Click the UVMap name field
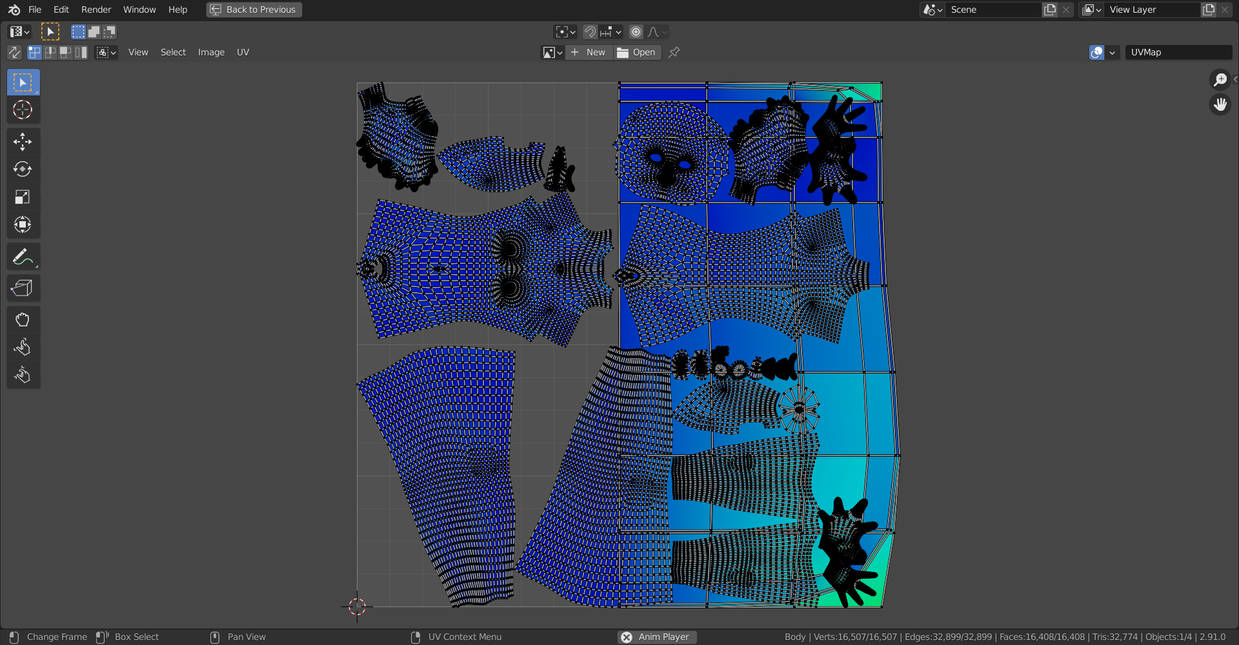 (x=1179, y=52)
